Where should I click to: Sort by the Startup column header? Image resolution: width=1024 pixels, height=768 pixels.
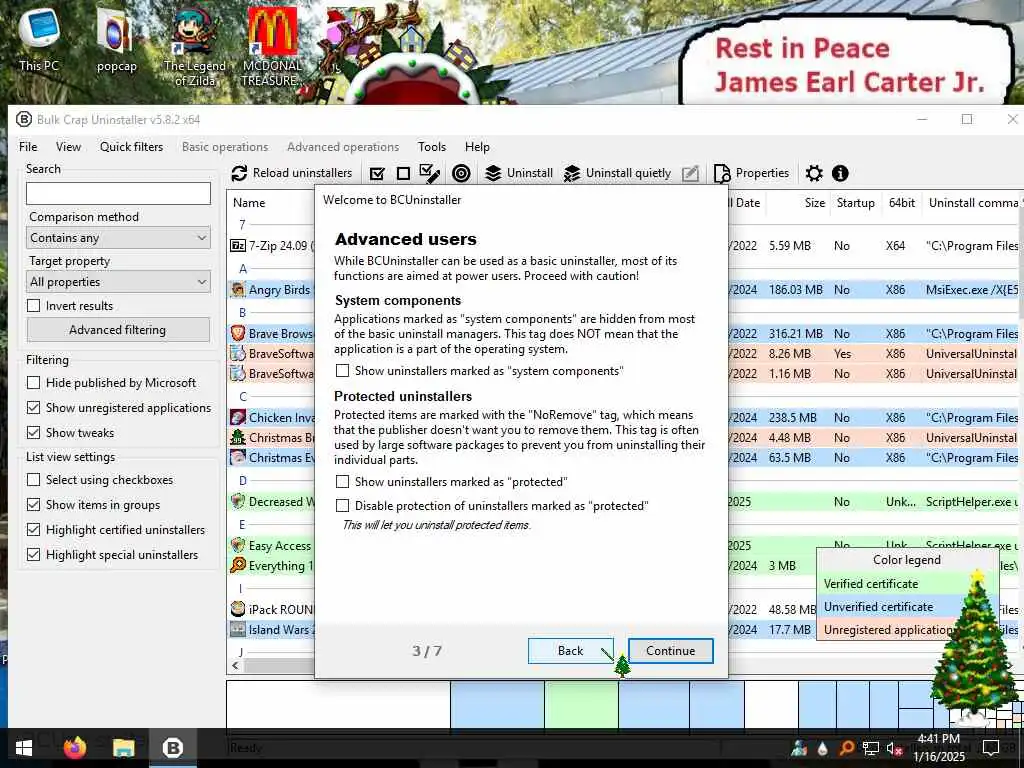click(856, 202)
